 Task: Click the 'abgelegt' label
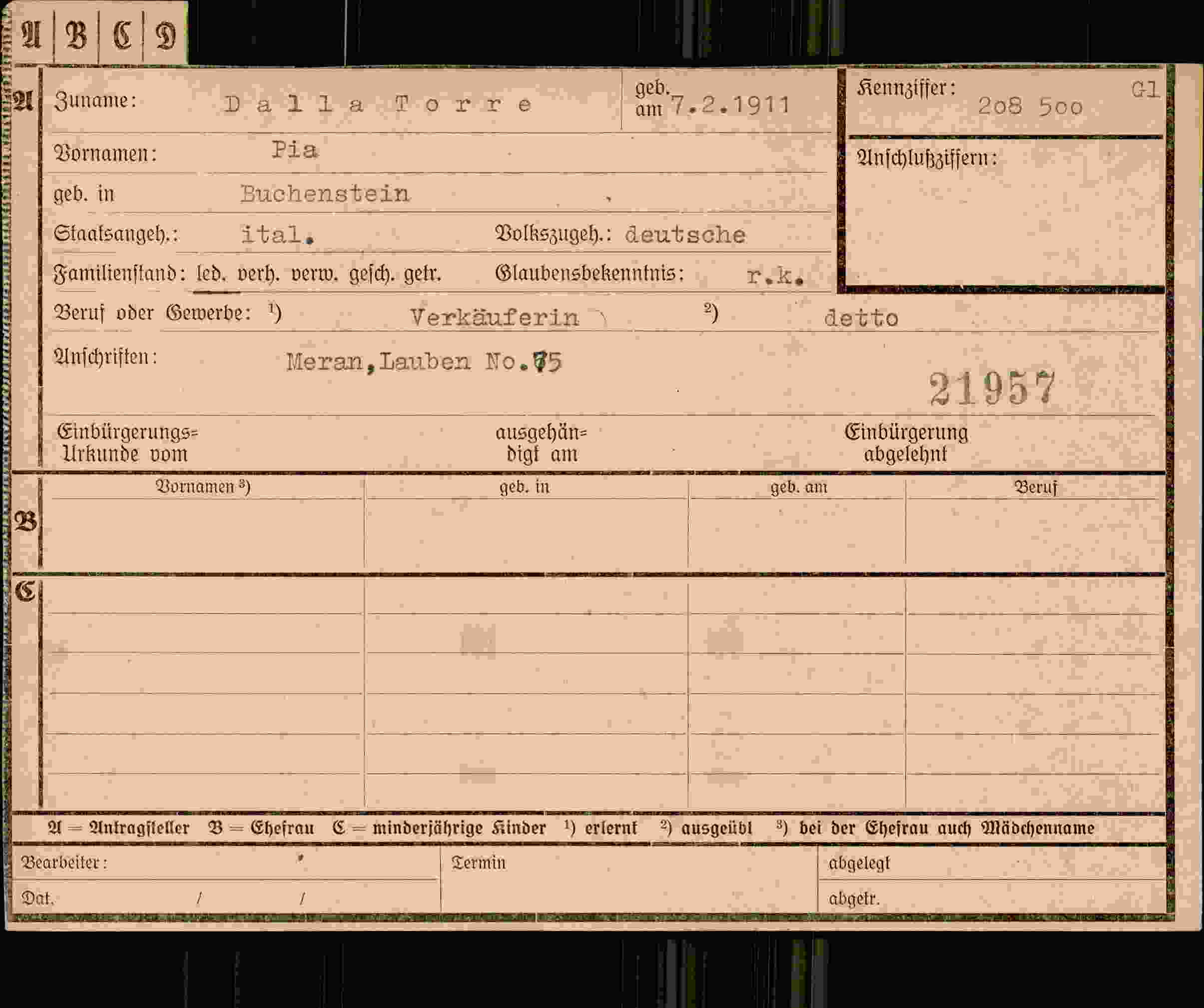[859, 864]
